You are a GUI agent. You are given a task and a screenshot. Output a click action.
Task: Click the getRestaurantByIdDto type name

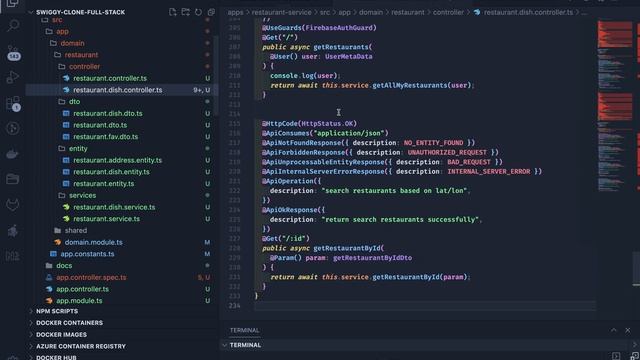click(x=372, y=258)
